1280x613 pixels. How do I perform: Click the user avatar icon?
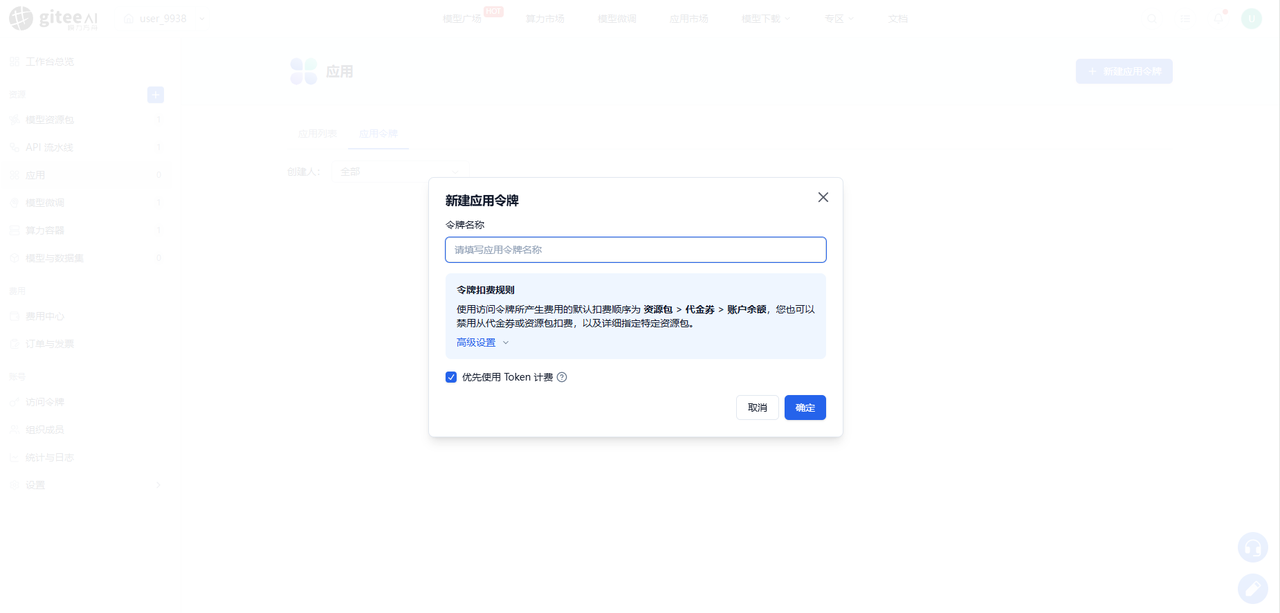point(1251,18)
